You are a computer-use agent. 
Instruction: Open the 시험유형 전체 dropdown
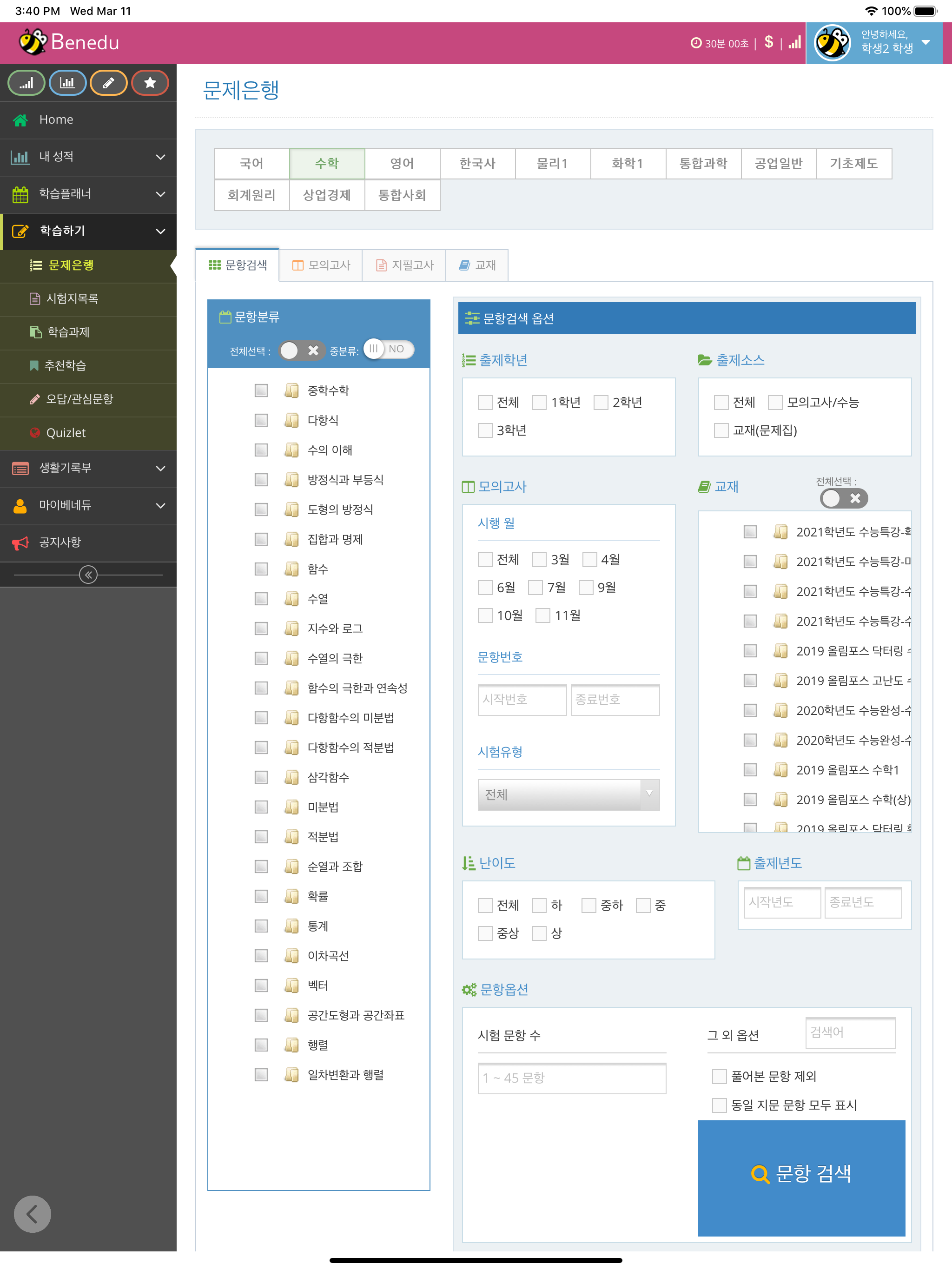(x=569, y=794)
